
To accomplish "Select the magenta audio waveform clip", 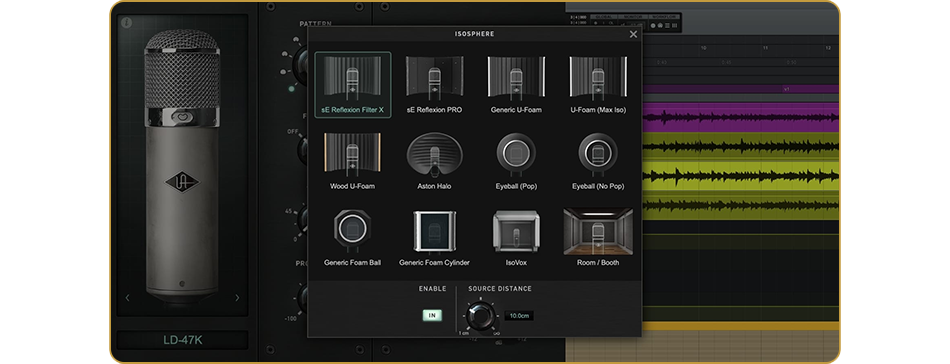I will click(x=740, y=117).
